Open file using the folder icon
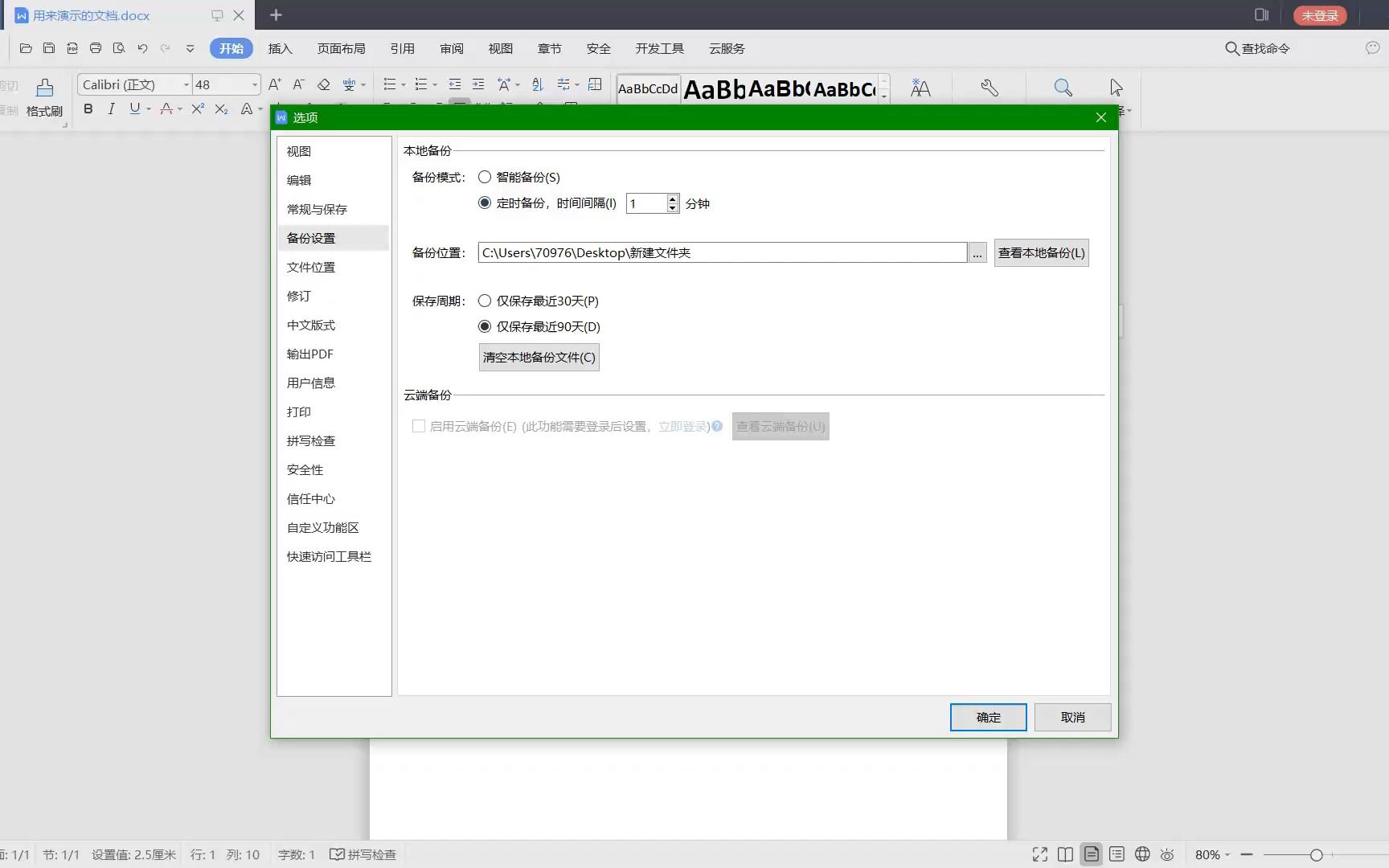This screenshot has height=868, width=1389. pos(26,48)
